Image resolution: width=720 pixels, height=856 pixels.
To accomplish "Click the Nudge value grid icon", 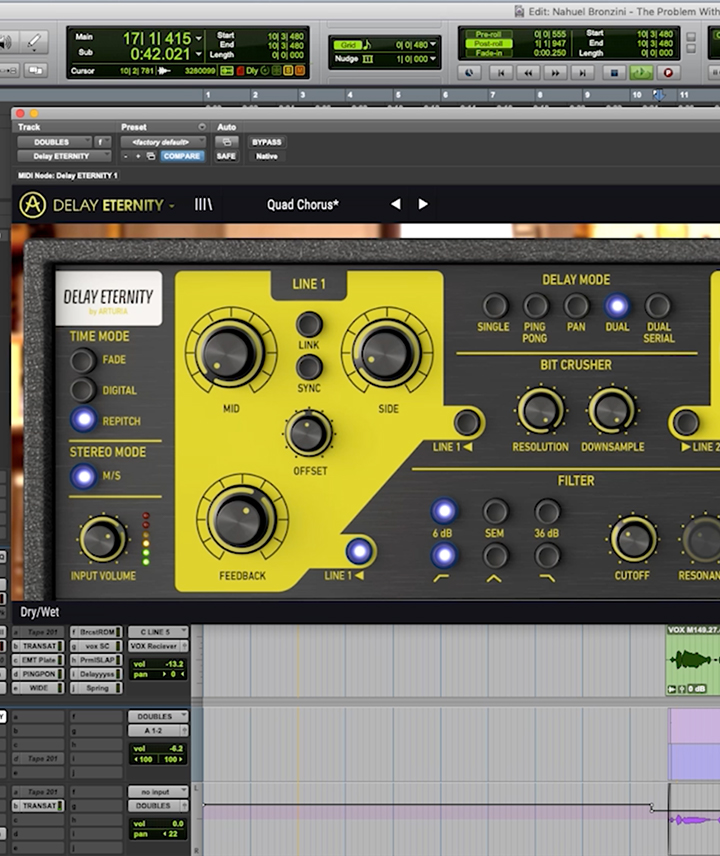I will (368, 59).
